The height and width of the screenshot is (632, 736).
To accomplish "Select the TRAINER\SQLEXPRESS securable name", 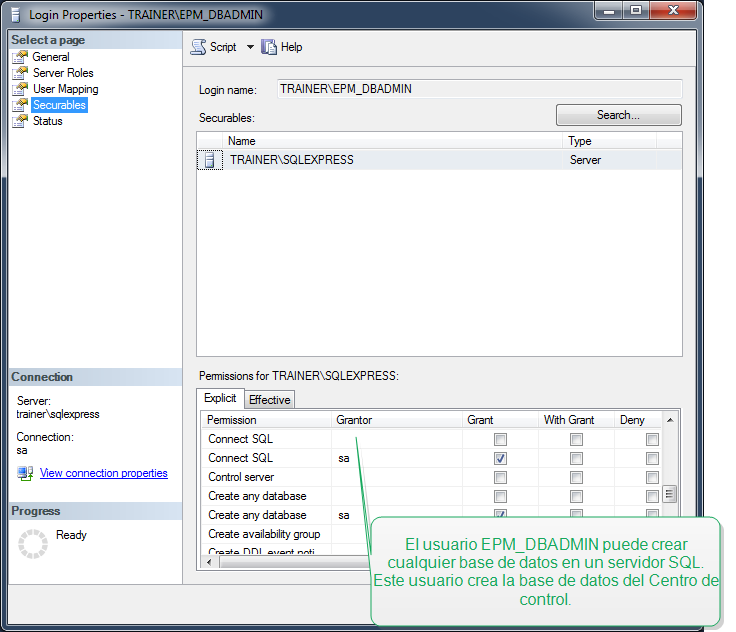I will [x=291, y=160].
